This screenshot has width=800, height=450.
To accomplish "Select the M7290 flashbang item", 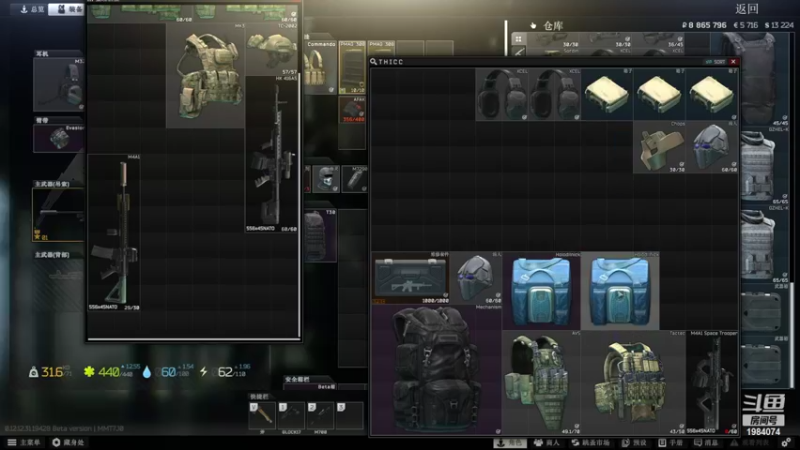I will (x=354, y=179).
